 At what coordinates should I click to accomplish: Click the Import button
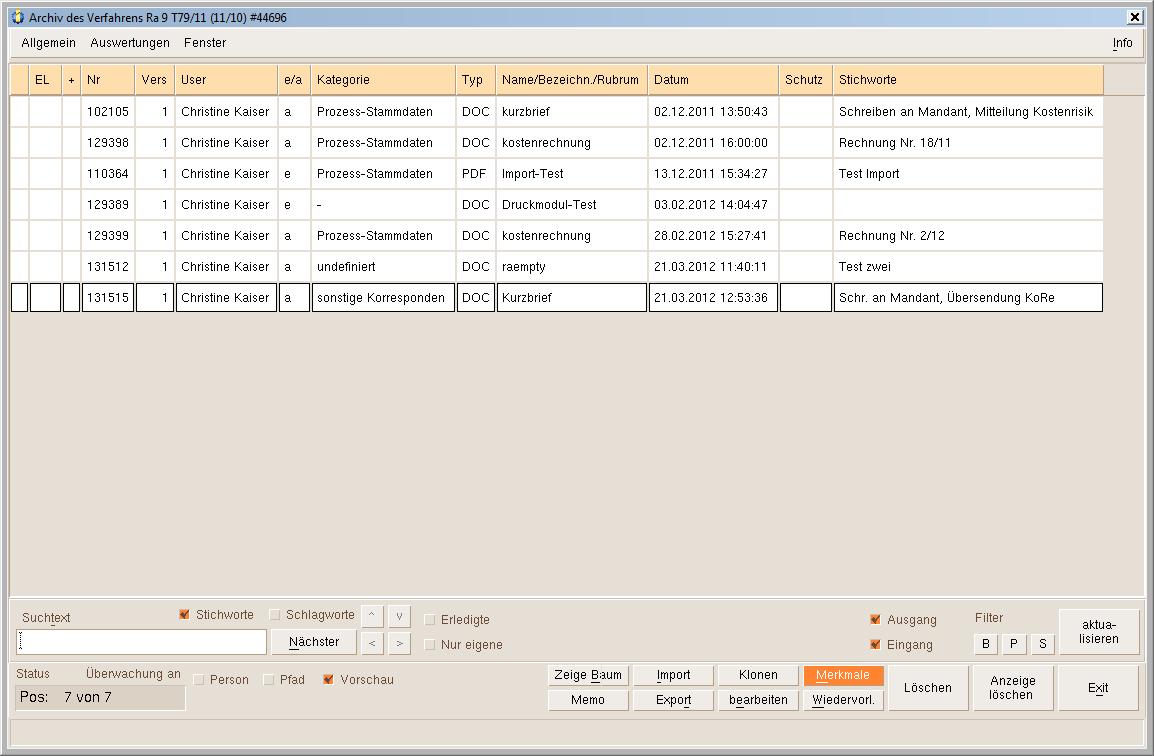(673, 675)
